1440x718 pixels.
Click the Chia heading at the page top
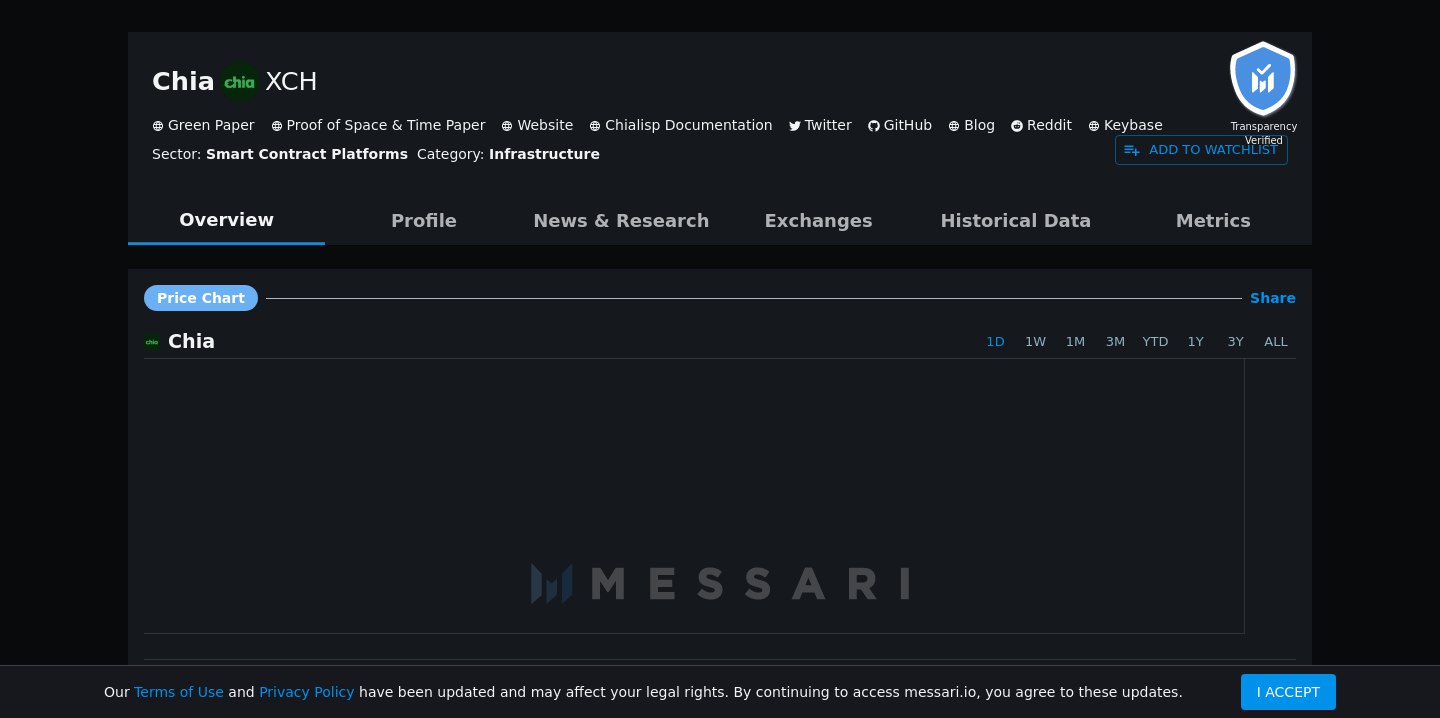click(x=183, y=82)
